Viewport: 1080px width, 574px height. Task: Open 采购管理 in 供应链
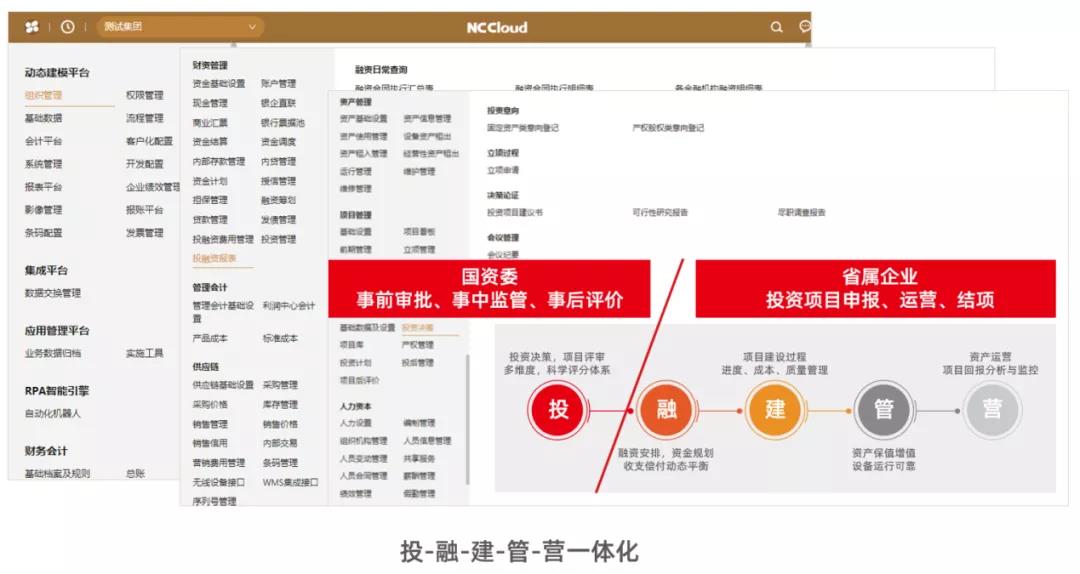click(280, 385)
